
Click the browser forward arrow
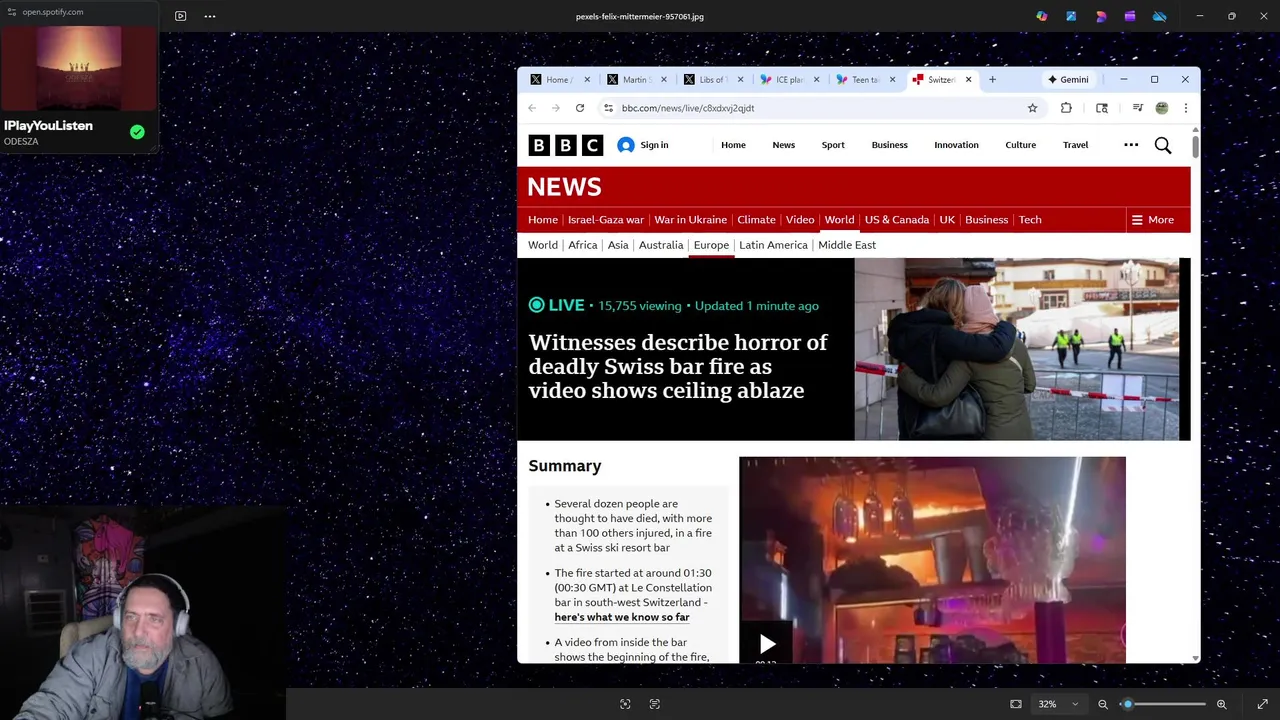(x=556, y=108)
